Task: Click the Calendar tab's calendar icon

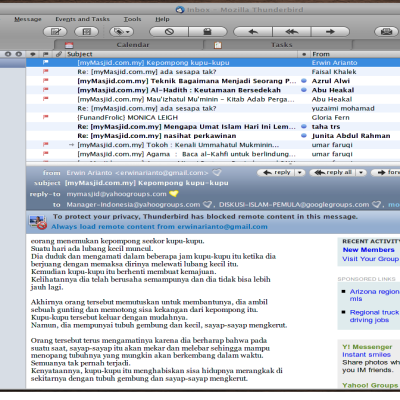Action: coord(69,45)
